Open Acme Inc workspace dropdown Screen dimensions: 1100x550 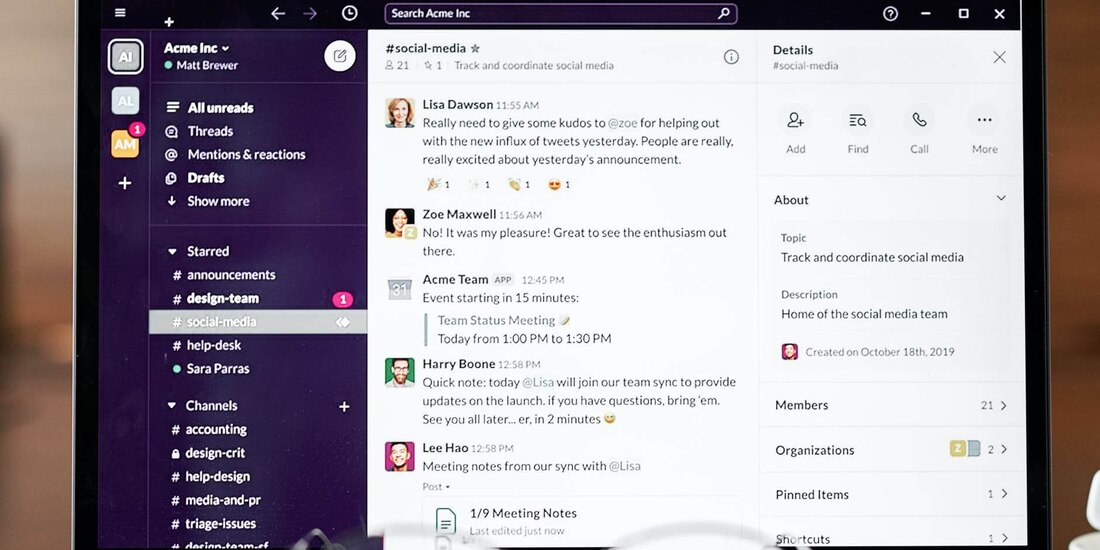coord(196,48)
